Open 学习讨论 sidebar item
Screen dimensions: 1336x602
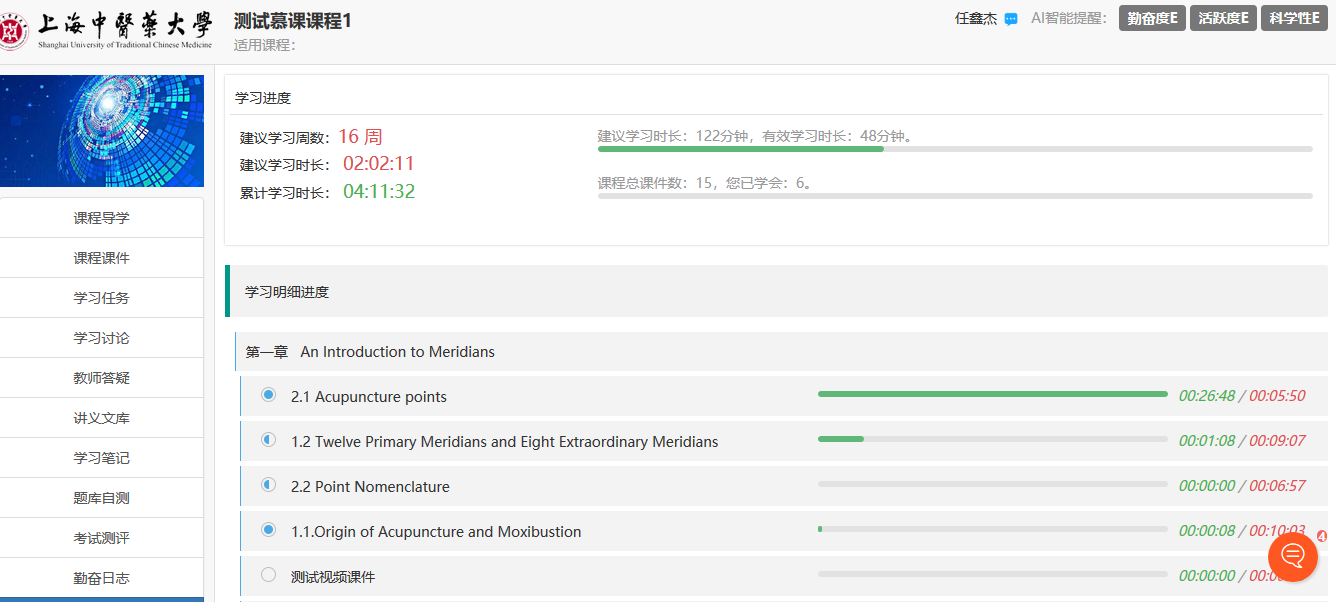tap(101, 338)
